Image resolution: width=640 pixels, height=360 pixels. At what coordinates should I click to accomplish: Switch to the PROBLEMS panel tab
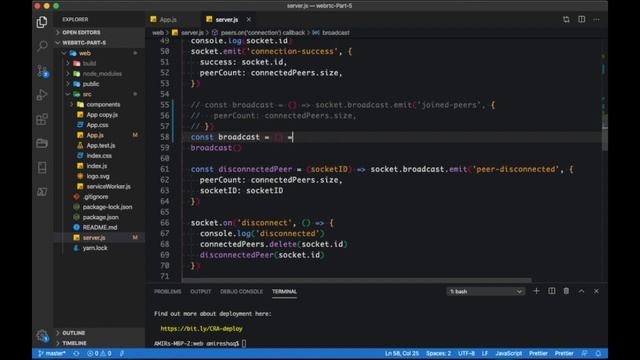(167, 291)
